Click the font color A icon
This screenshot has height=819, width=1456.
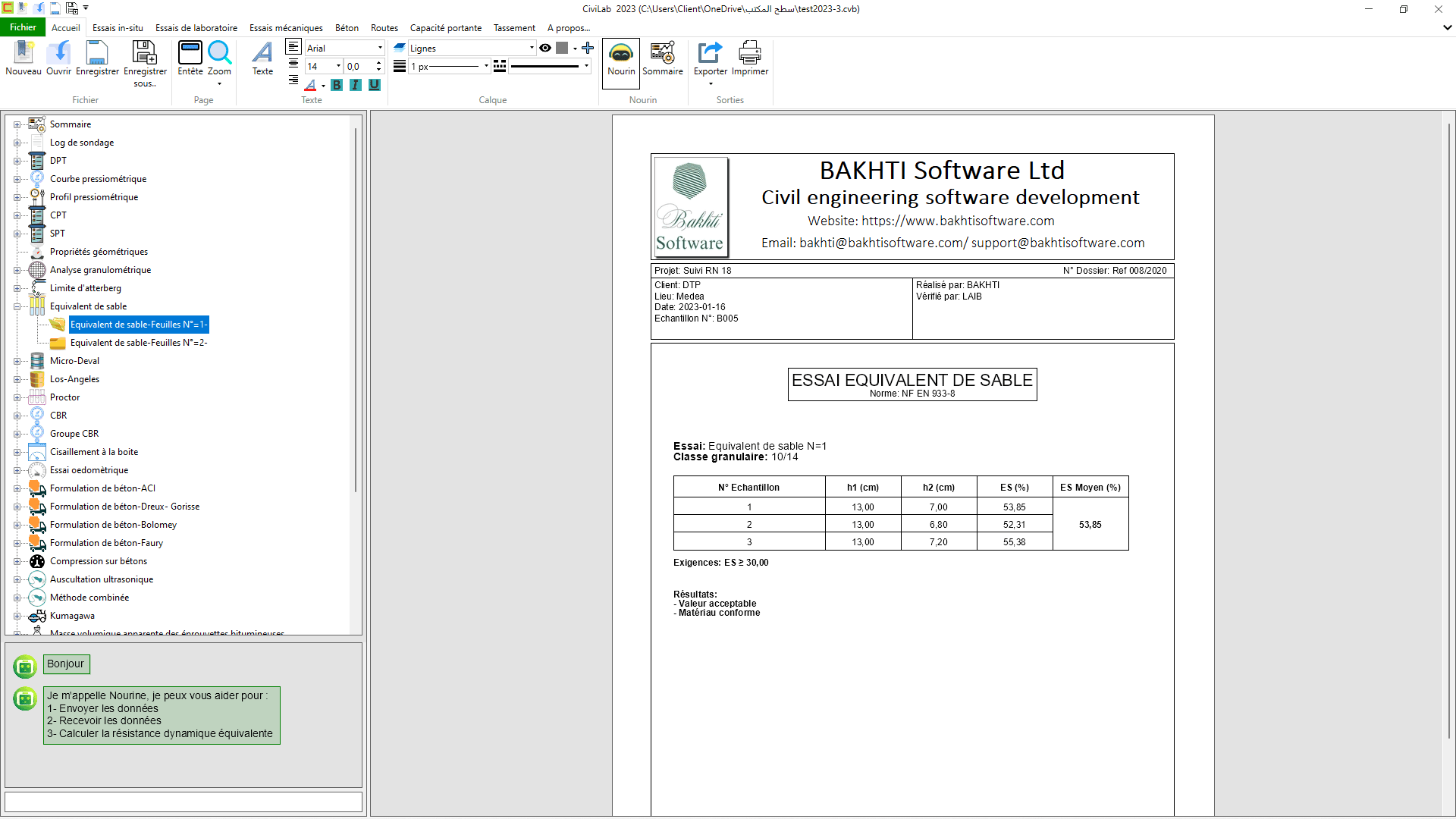(x=310, y=85)
